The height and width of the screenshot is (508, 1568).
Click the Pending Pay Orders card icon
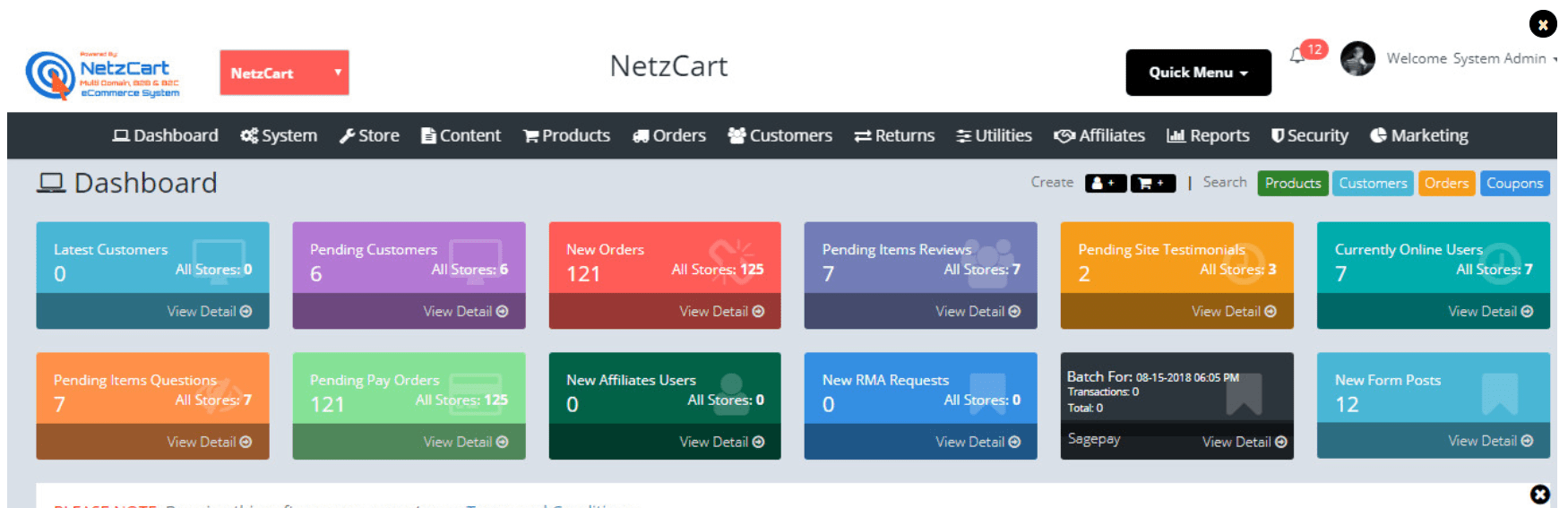[x=475, y=394]
